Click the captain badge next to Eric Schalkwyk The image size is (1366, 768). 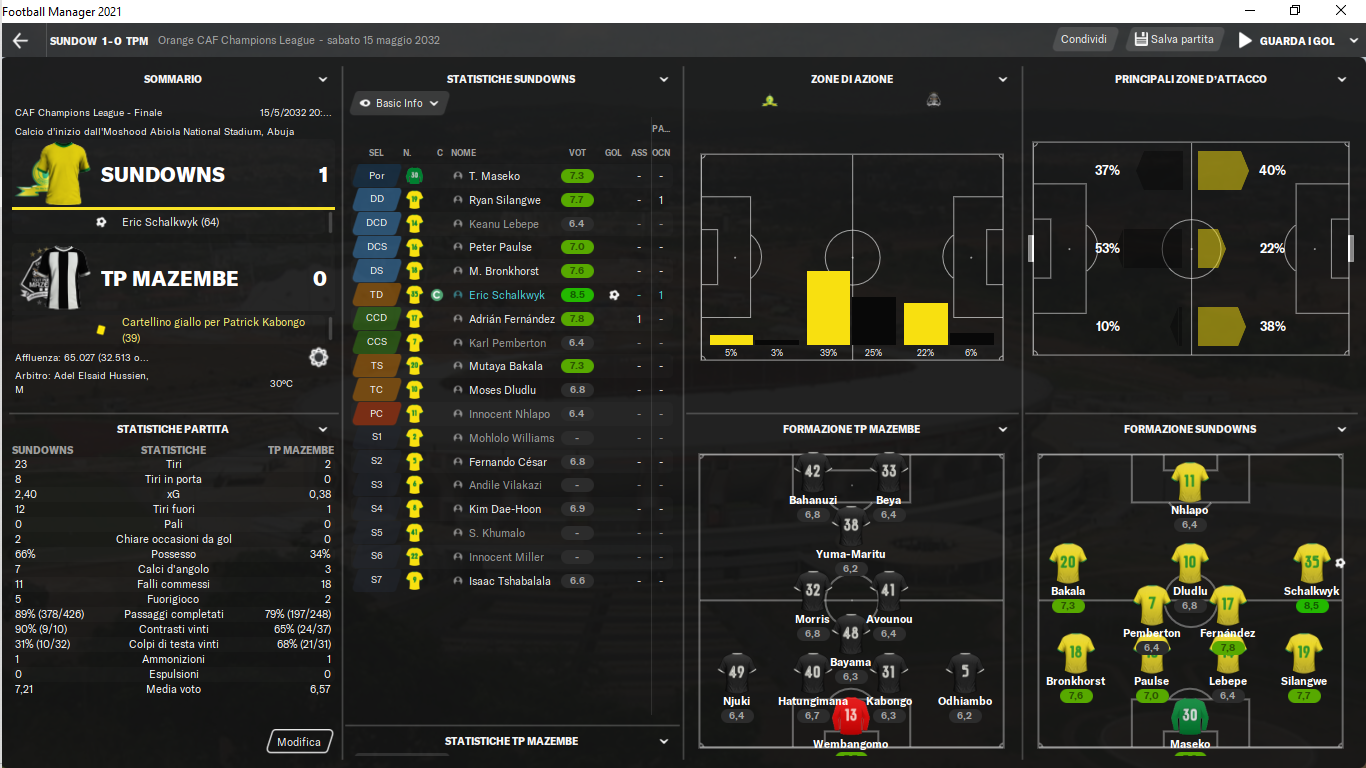437,295
